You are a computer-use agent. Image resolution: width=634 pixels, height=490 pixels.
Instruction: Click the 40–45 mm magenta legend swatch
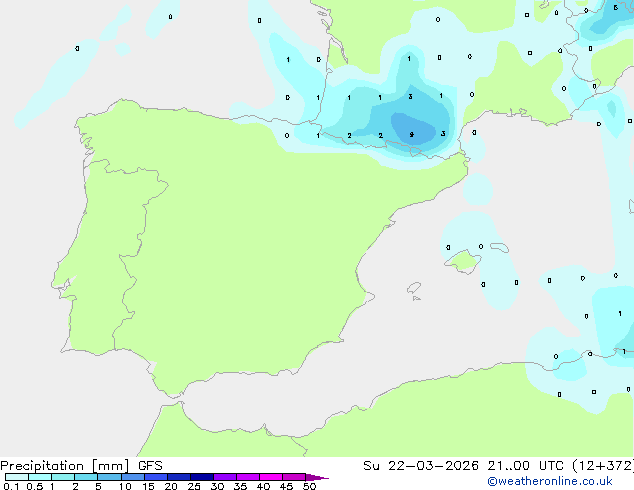(x=271, y=477)
